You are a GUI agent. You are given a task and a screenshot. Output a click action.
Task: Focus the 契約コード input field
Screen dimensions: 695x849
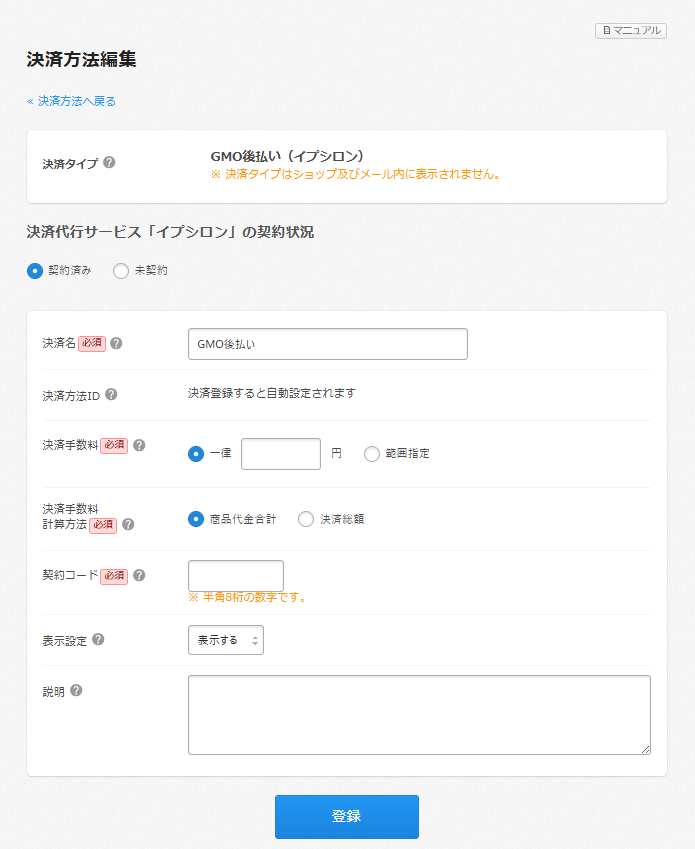point(236,576)
